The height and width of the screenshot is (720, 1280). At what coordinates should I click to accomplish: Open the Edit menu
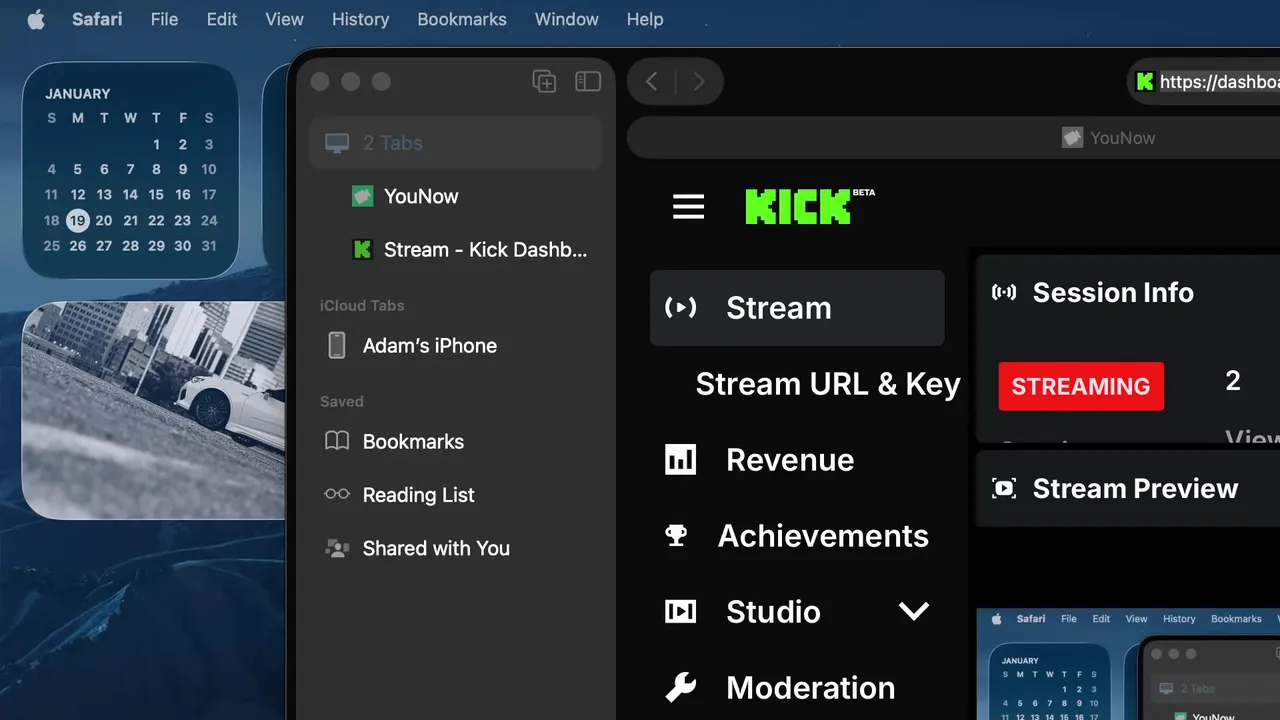pyautogui.click(x=222, y=19)
